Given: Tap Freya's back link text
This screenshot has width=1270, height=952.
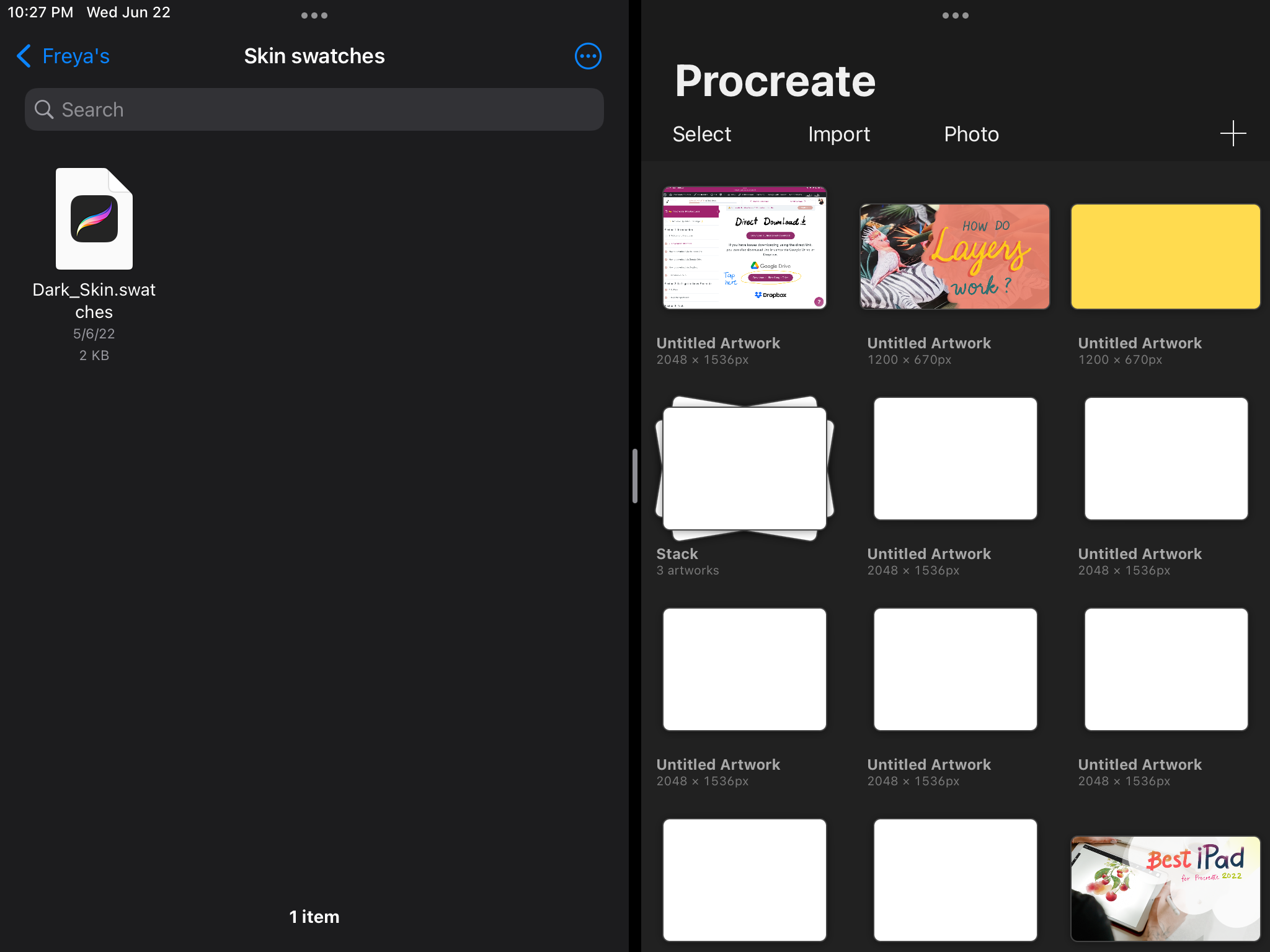Looking at the screenshot, I should point(76,56).
